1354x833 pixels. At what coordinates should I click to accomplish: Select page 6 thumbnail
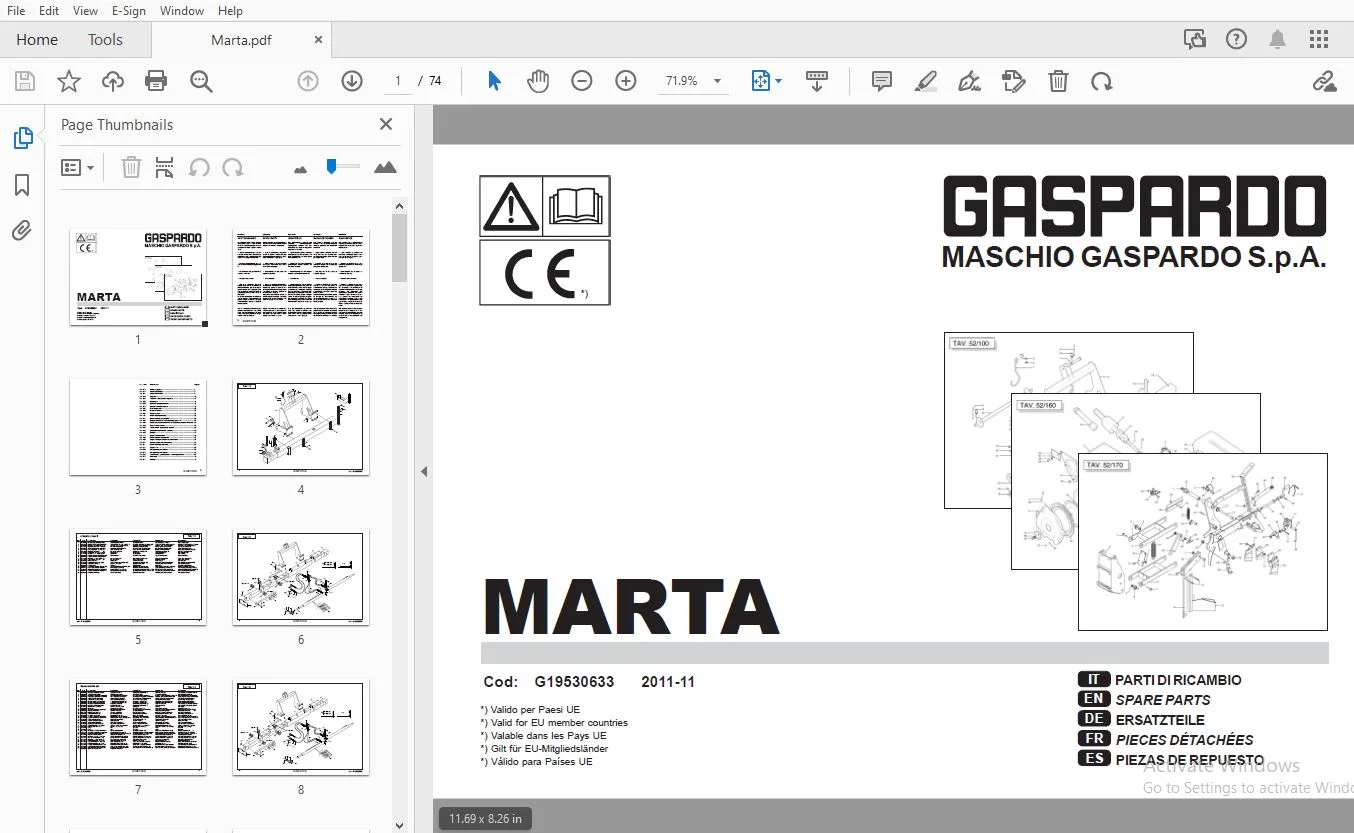(301, 577)
